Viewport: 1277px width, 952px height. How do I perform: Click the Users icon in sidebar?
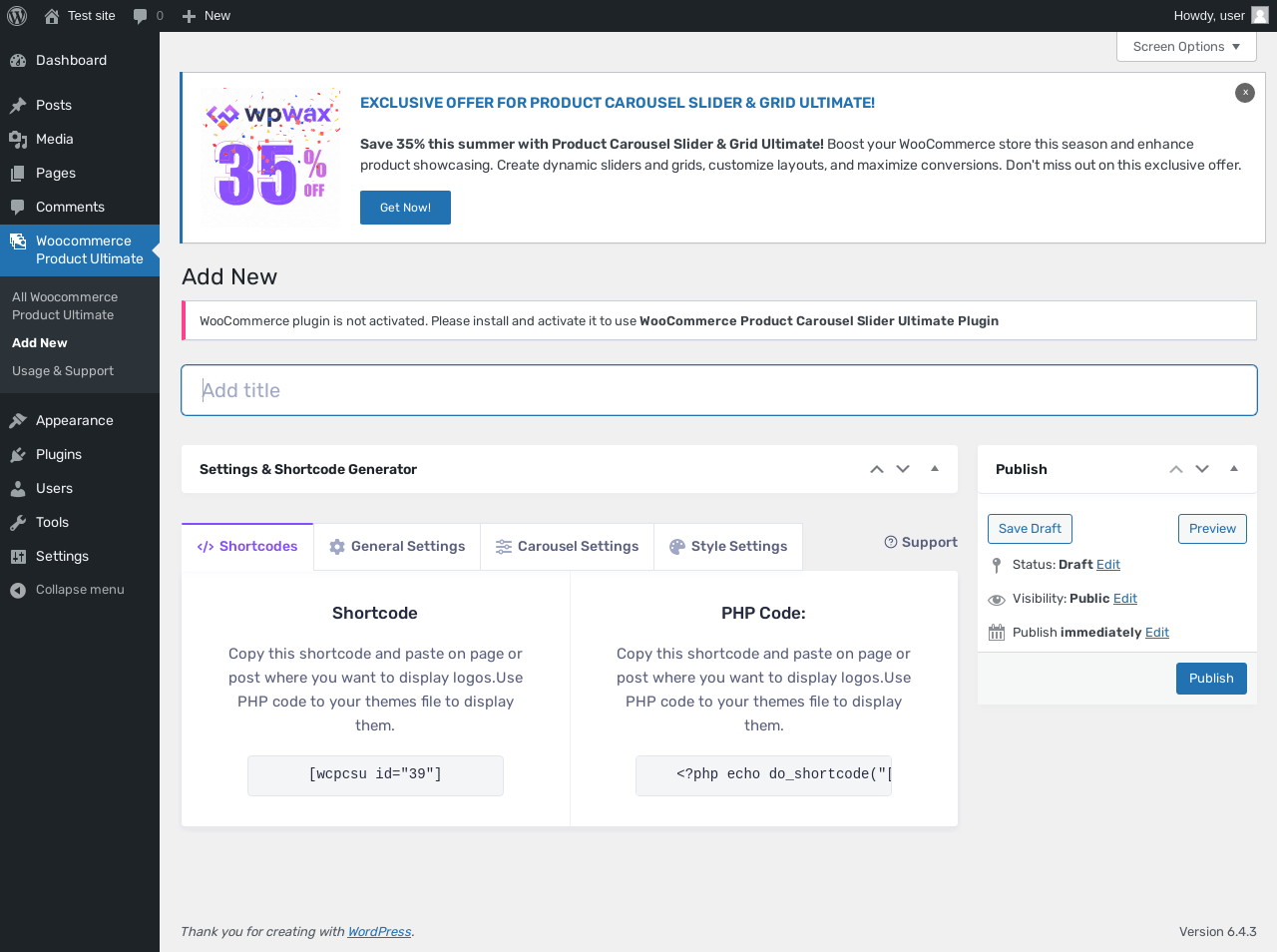point(18,488)
